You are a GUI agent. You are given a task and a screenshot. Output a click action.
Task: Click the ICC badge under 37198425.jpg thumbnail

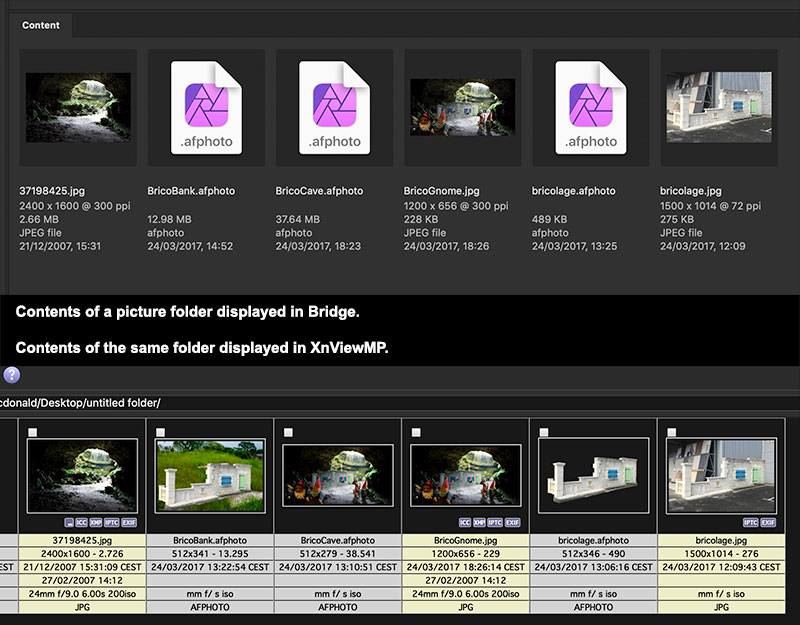[82, 522]
